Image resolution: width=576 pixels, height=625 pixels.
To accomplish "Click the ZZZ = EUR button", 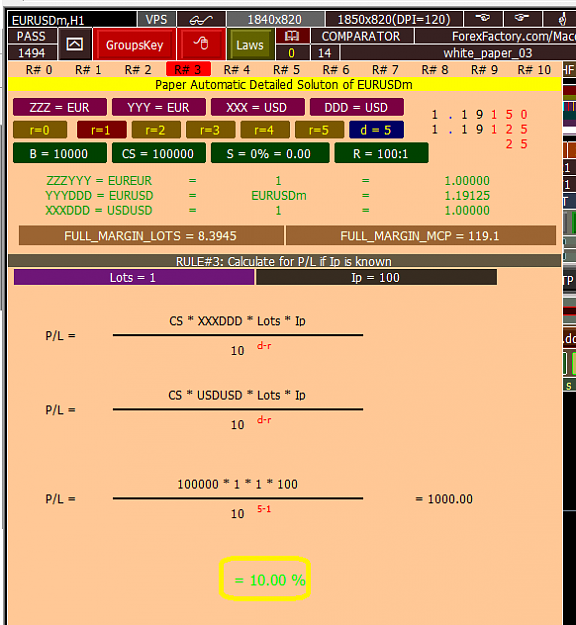I will pos(60,107).
